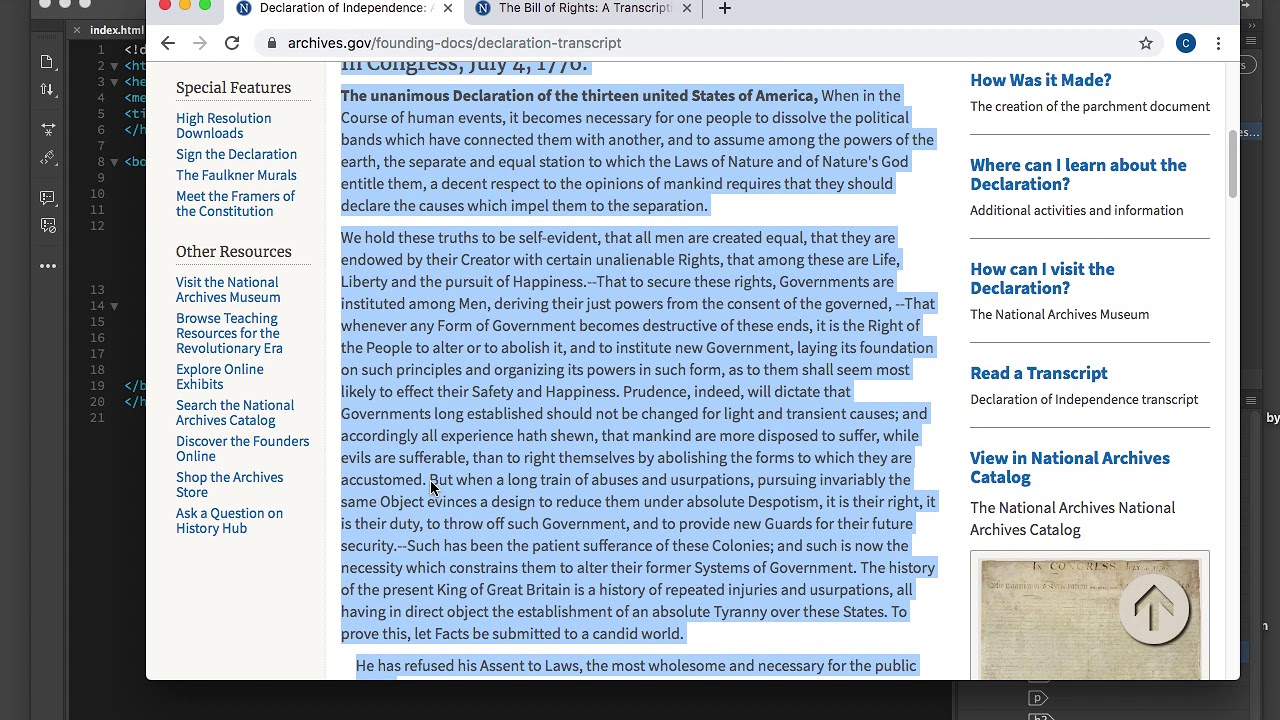Collapse the code fold on line 3

[x=114, y=82]
